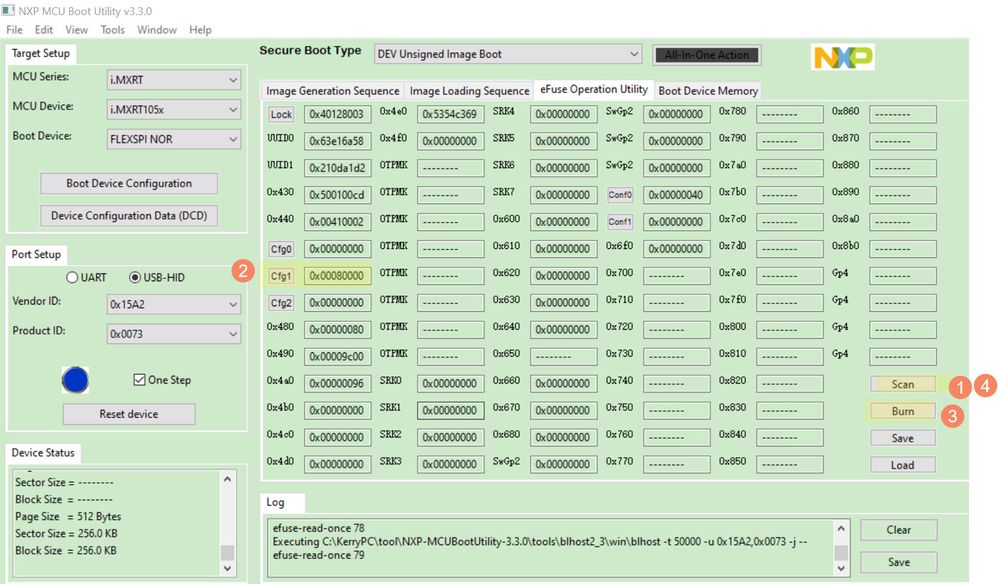Click the Log panel scroll down arrow
Screen dimensions: 999x584
pos(841,568)
